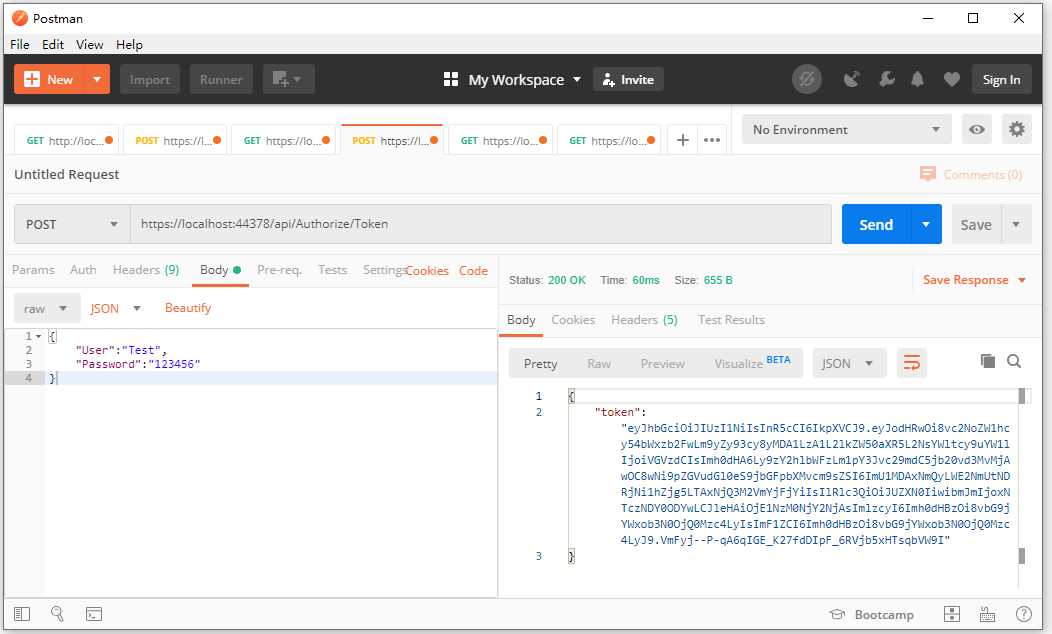The height and width of the screenshot is (634, 1052).
Task: Switch to the second tab, POST https://l...
Action: click(175, 140)
